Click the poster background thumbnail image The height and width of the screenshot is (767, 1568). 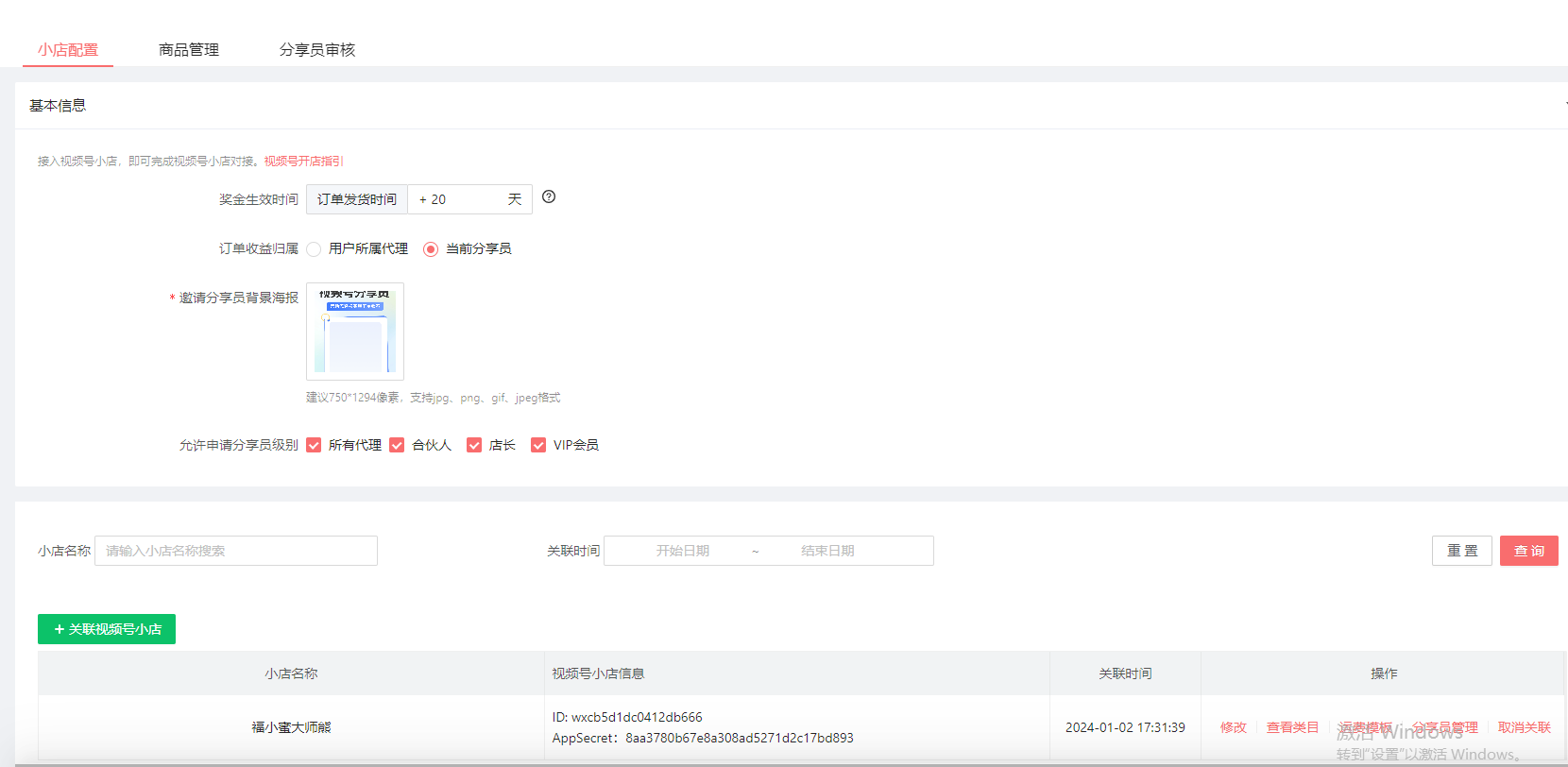[x=355, y=332]
